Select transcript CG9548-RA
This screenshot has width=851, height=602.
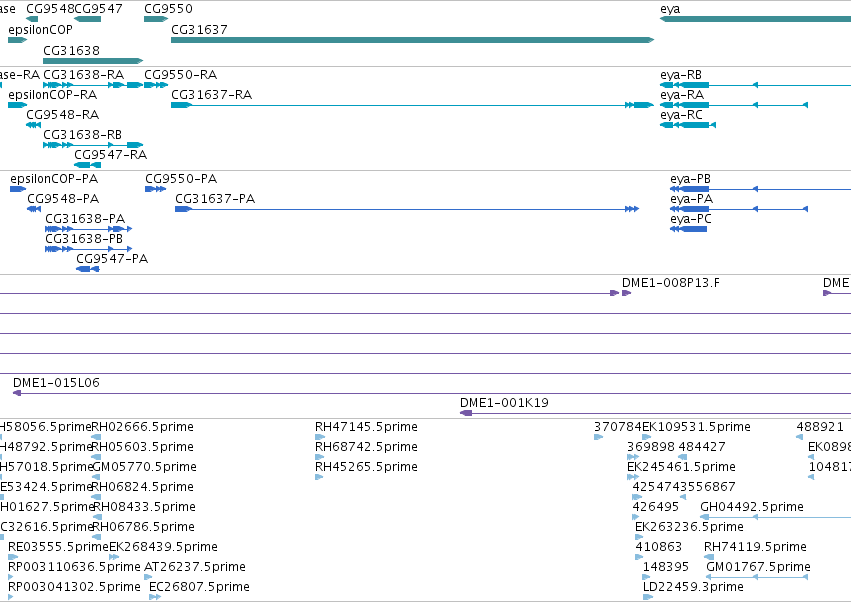coord(33,125)
